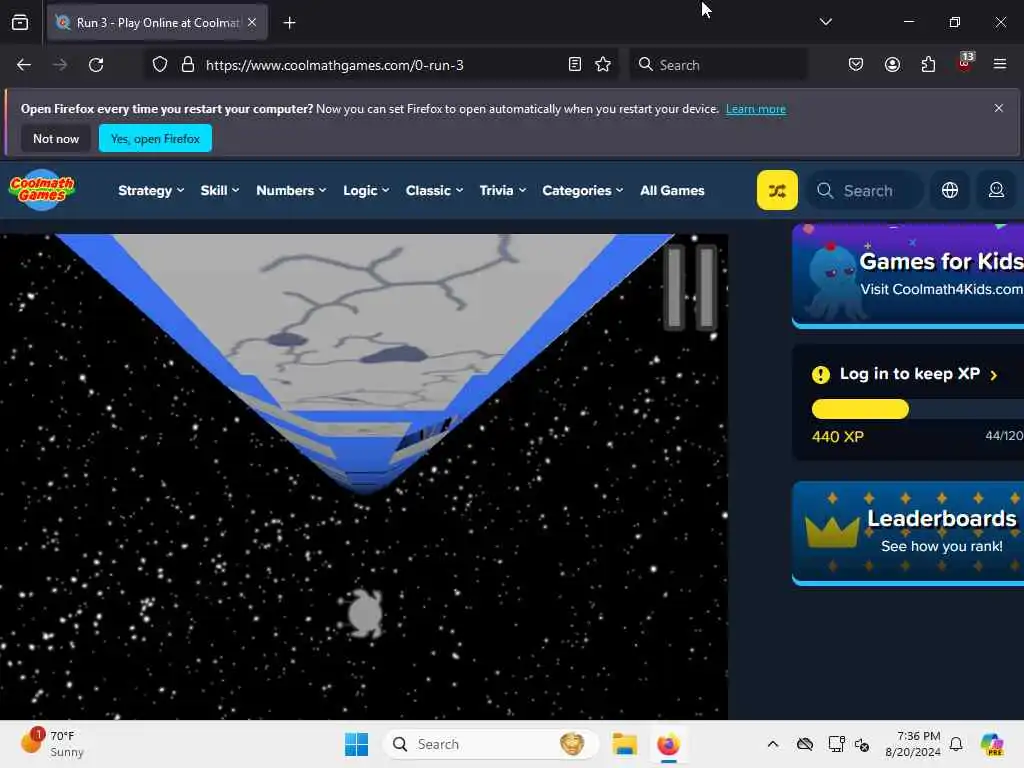The image size is (1024, 768).
Task: Dismiss the Firefox notification bar
Action: pos(999,108)
